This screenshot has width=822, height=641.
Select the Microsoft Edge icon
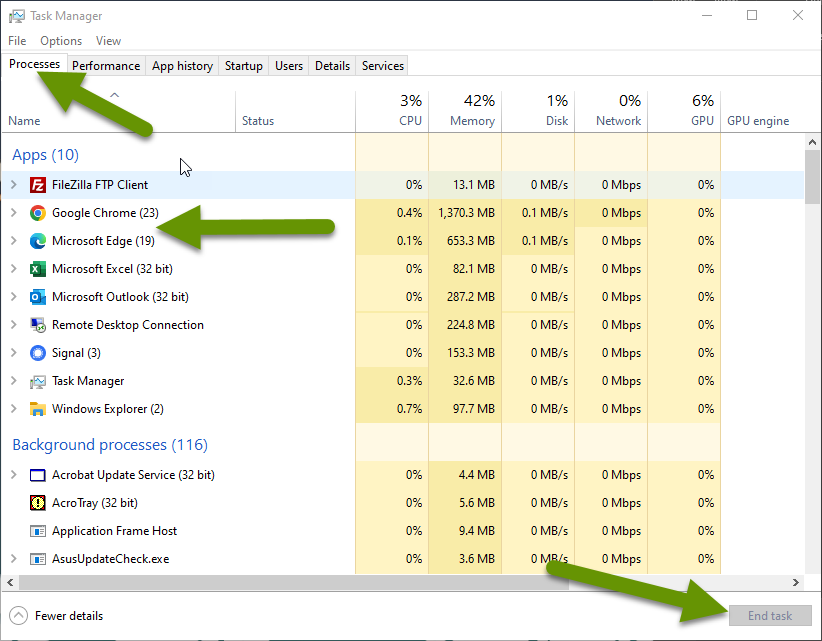pyautogui.click(x=36, y=241)
